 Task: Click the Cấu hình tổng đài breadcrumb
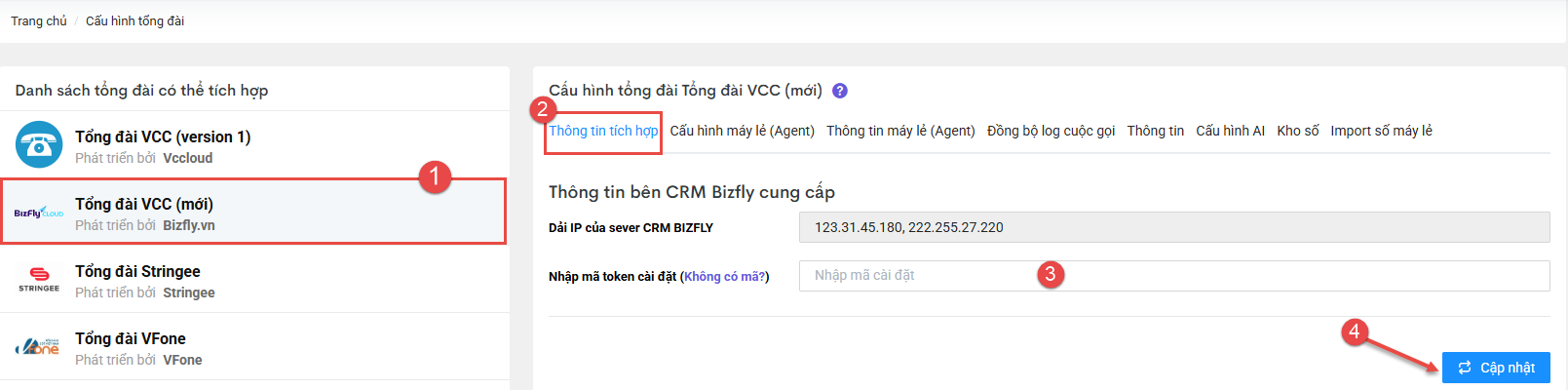click(134, 20)
